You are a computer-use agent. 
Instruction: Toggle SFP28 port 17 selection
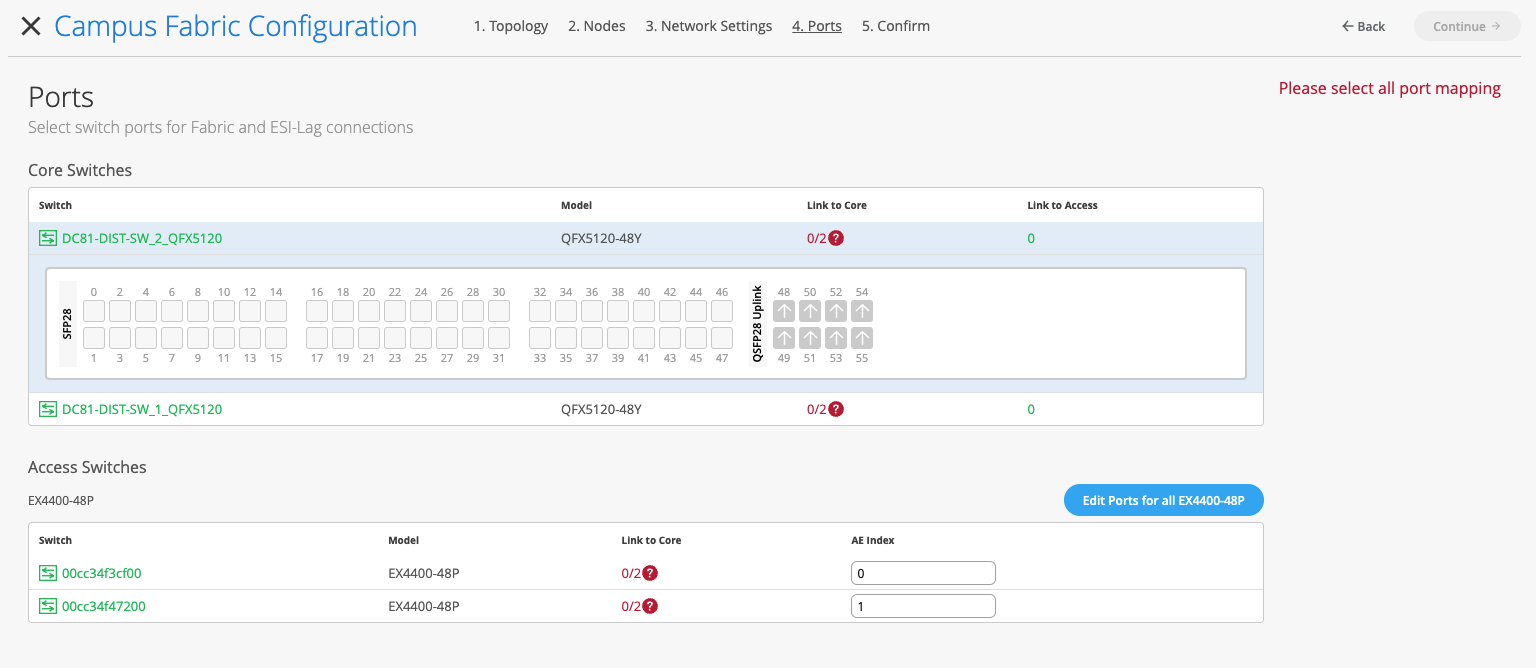coord(317,338)
